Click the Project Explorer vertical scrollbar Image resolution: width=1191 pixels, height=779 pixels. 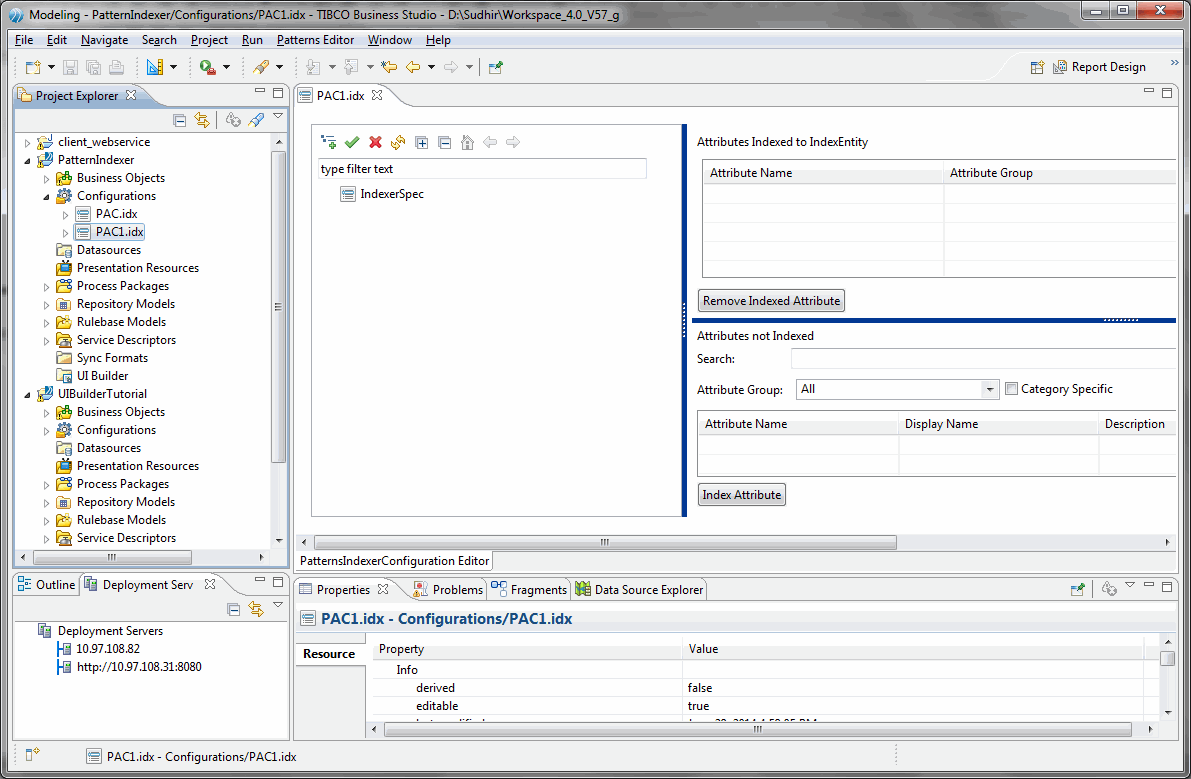pos(278,307)
